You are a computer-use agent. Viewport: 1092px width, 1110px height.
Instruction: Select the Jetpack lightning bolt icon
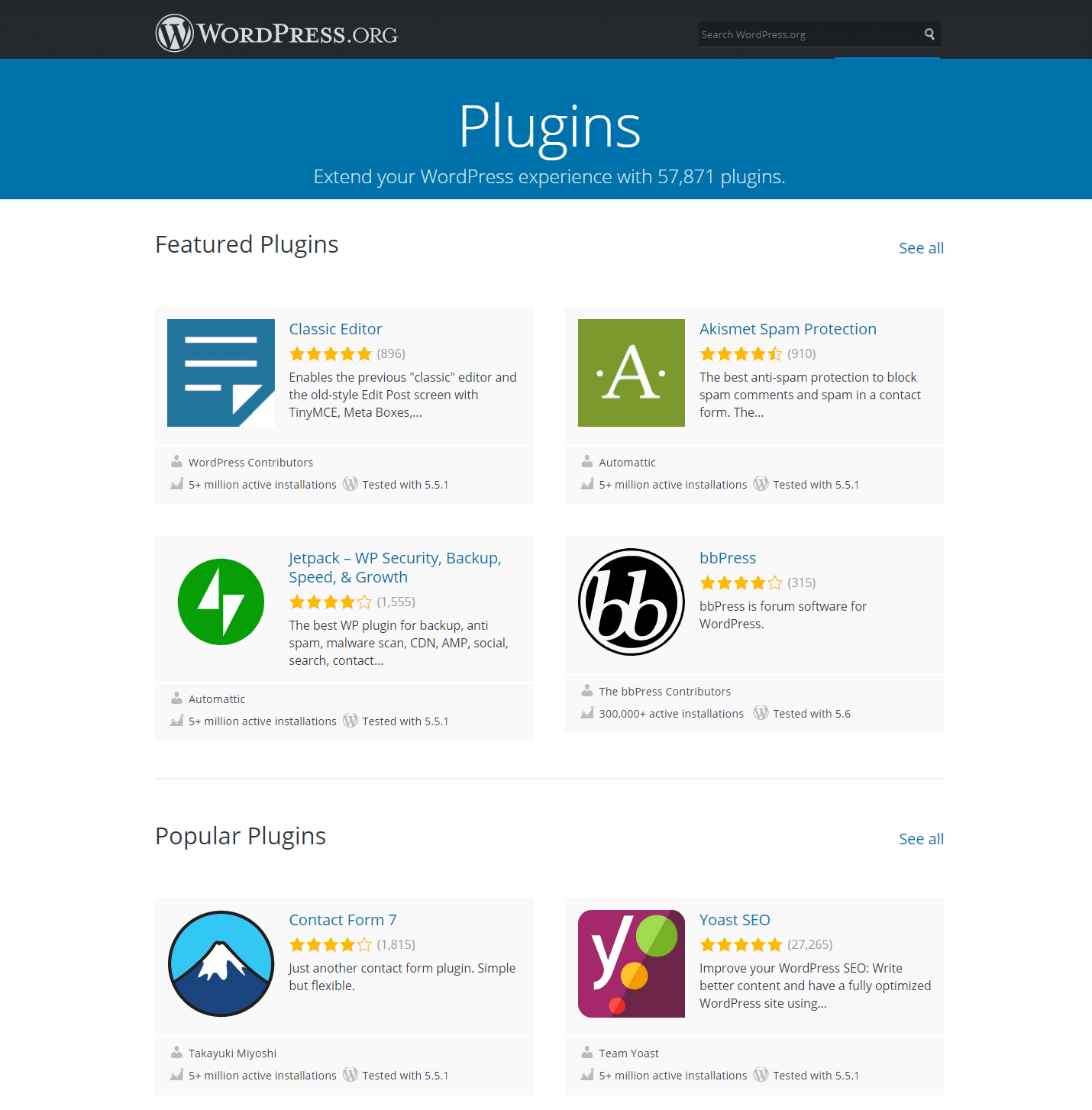point(221,601)
